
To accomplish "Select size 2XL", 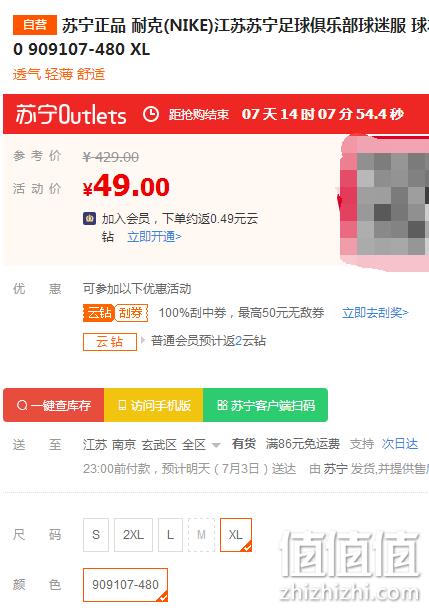I will coord(133,535).
